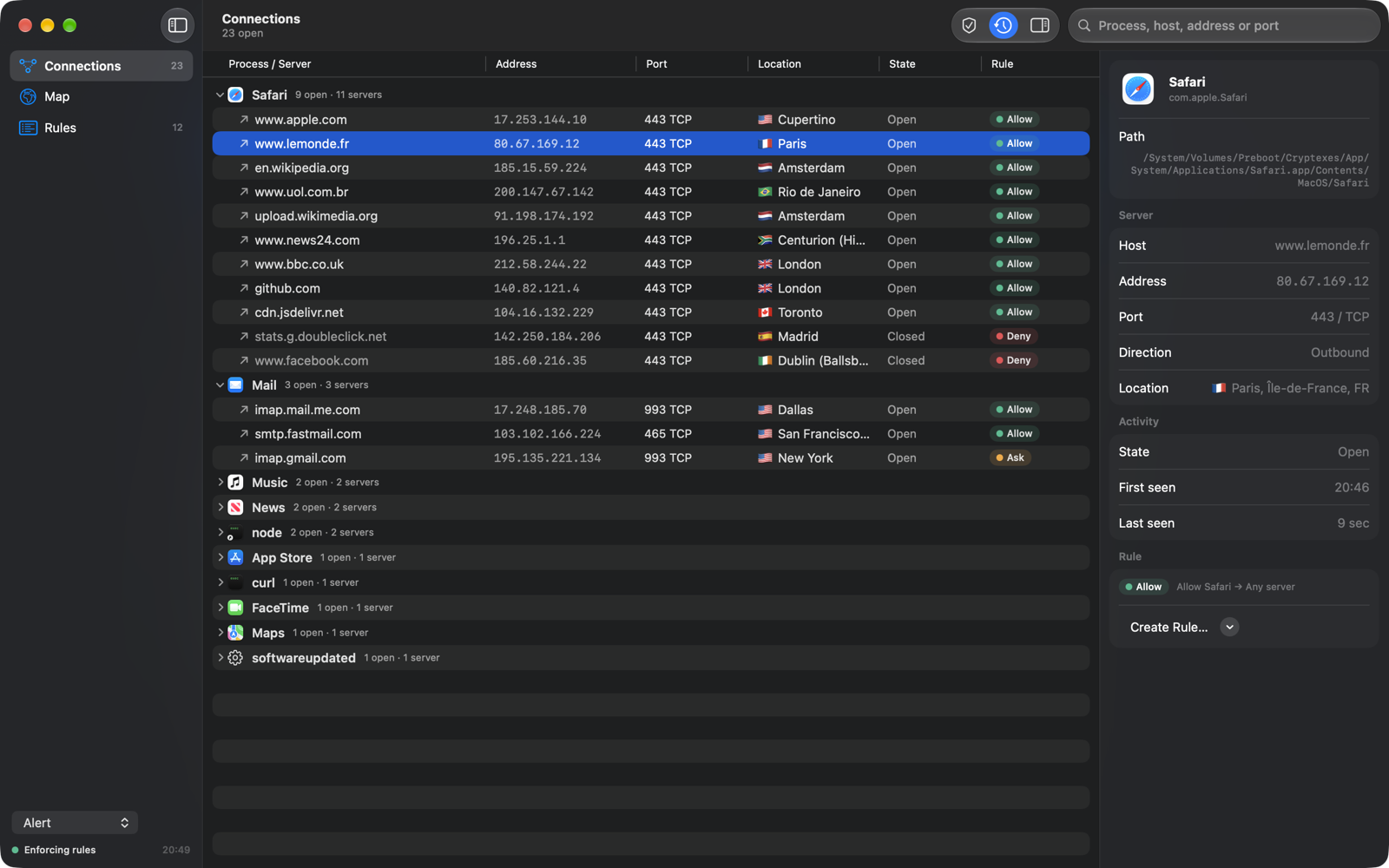Click the Music app icon in list
Viewport: 1389px width, 868px height.
tap(235, 482)
